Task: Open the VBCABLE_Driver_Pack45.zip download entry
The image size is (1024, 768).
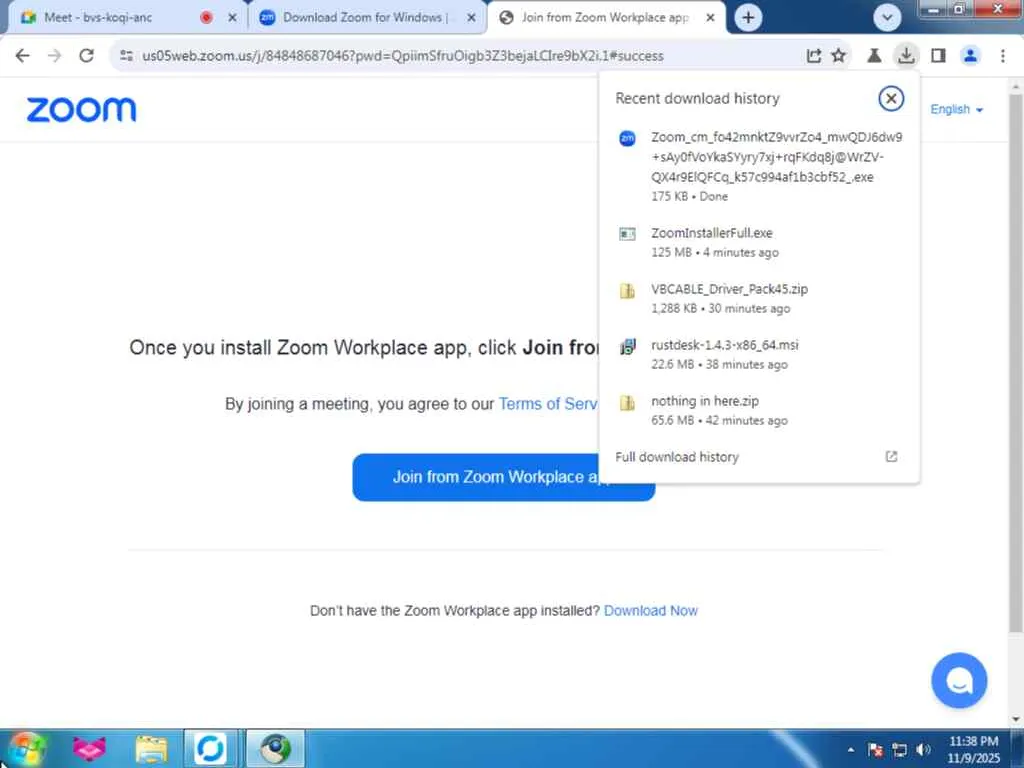Action: pyautogui.click(x=759, y=298)
